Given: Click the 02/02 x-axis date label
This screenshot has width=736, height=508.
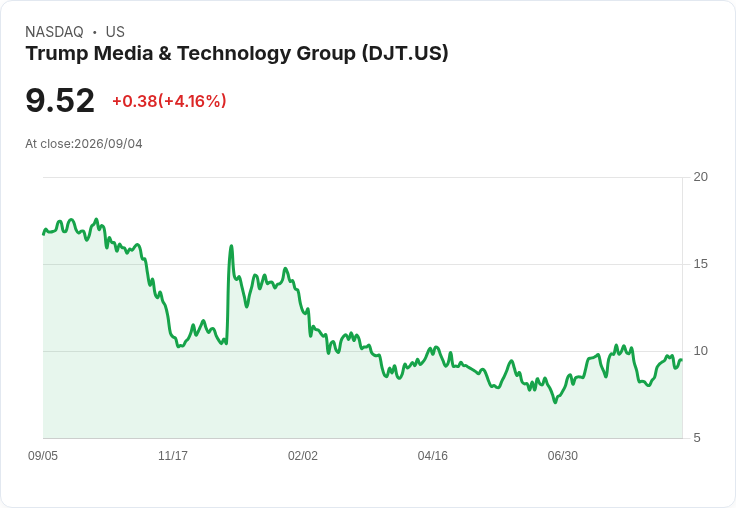Looking at the screenshot, I should [303, 455].
